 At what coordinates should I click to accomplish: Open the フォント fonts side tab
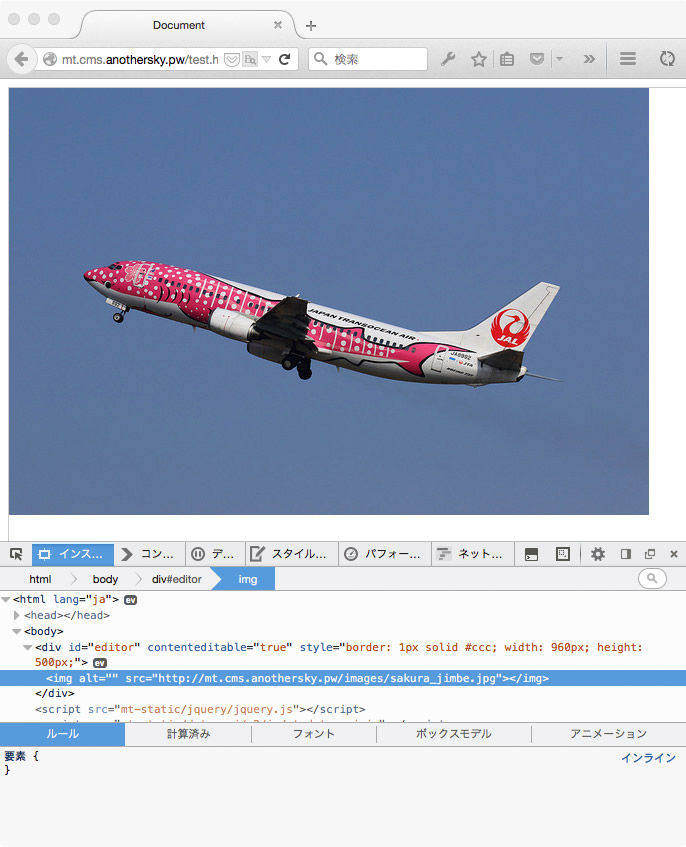tap(314, 734)
